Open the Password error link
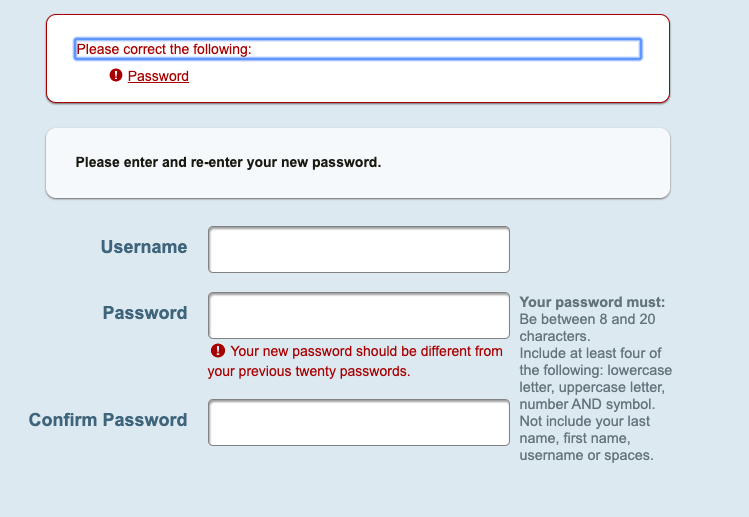Image resolution: width=749 pixels, height=517 pixels. point(158,76)
